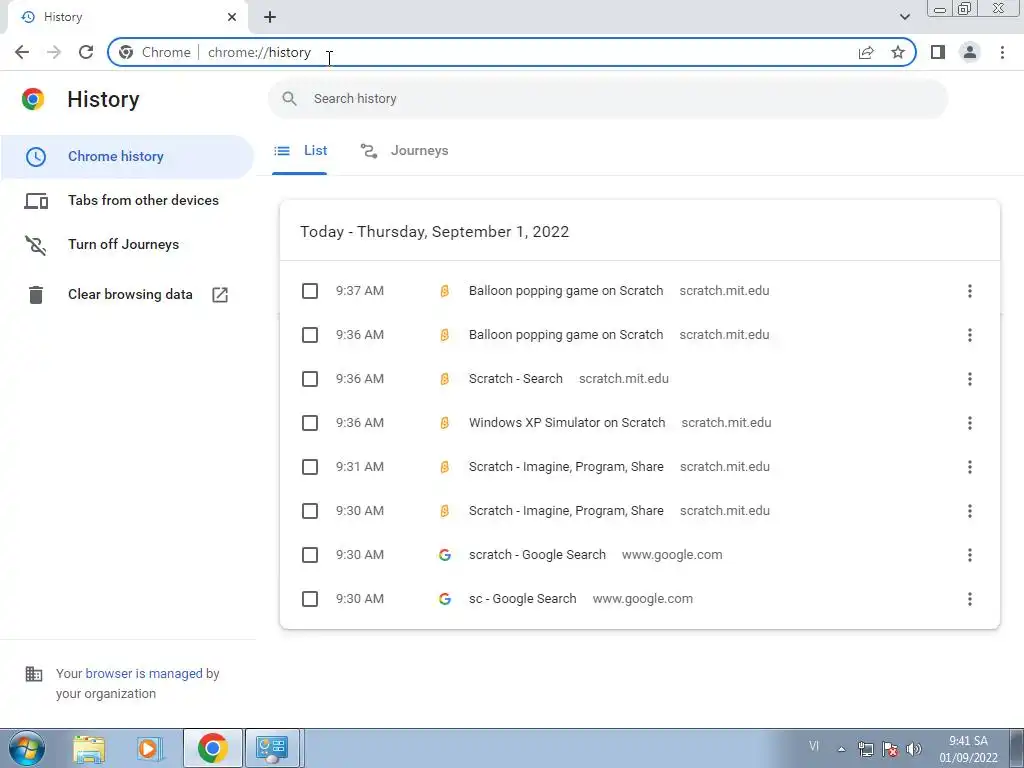Click Google favicon of sc - Google Search

pyautogui.click(x=445, y=599)
